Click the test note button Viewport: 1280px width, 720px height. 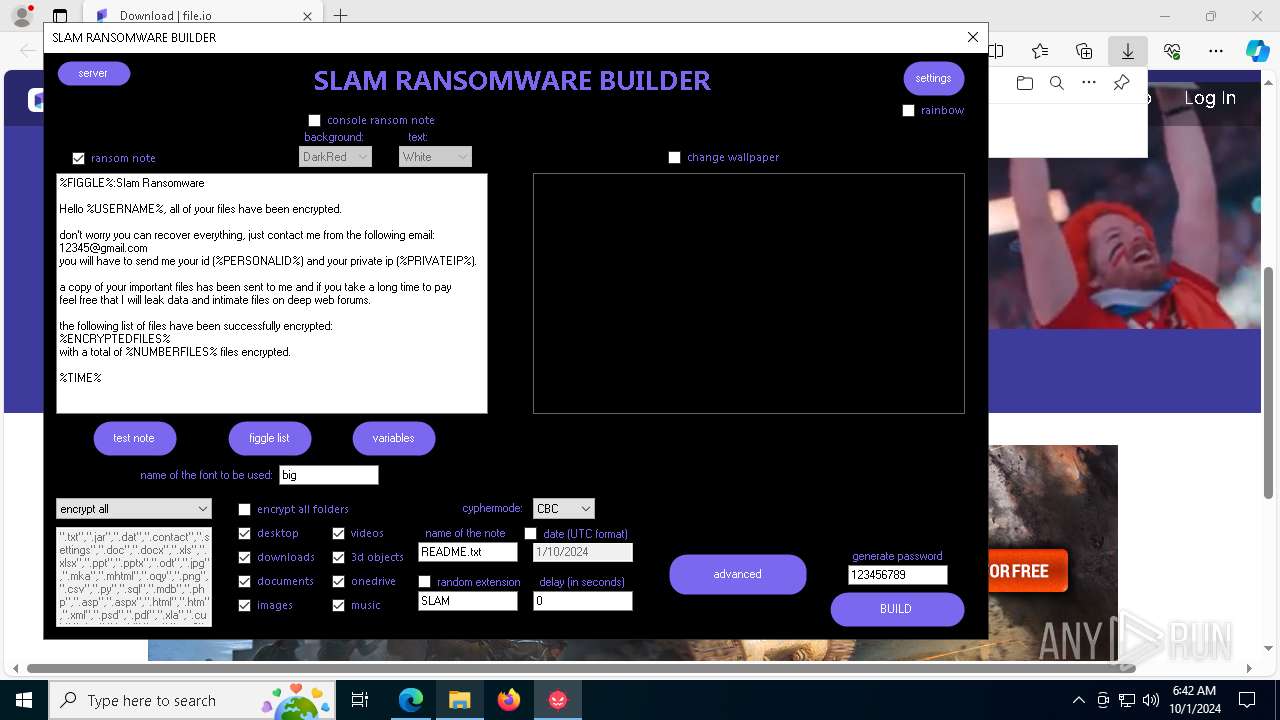(x=134, y=438)
